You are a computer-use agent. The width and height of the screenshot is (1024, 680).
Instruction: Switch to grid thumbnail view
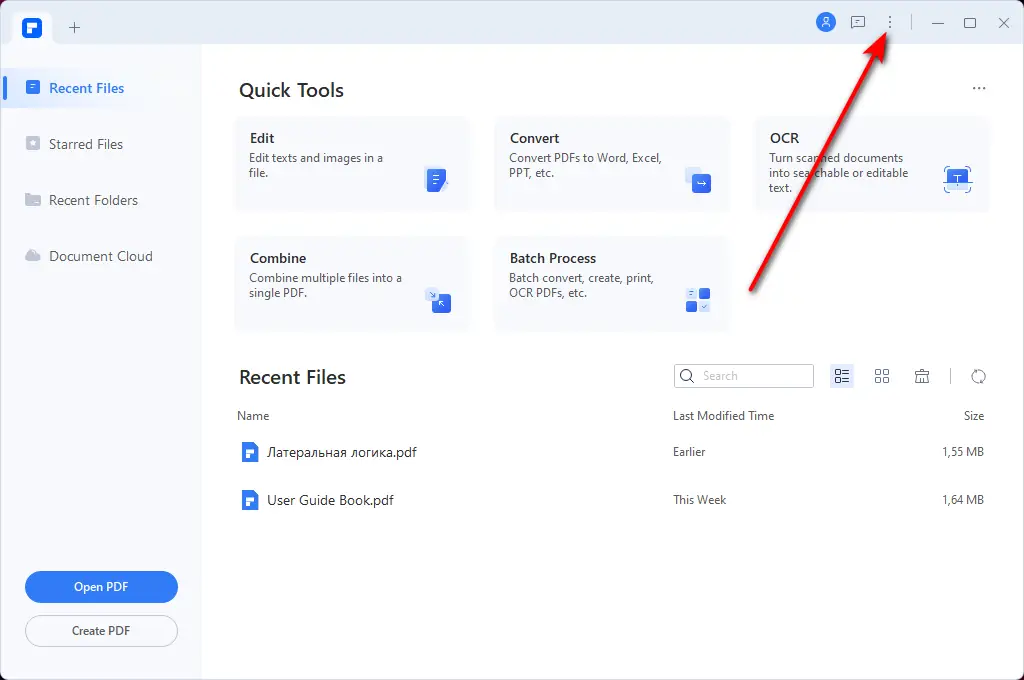point(882,376)
